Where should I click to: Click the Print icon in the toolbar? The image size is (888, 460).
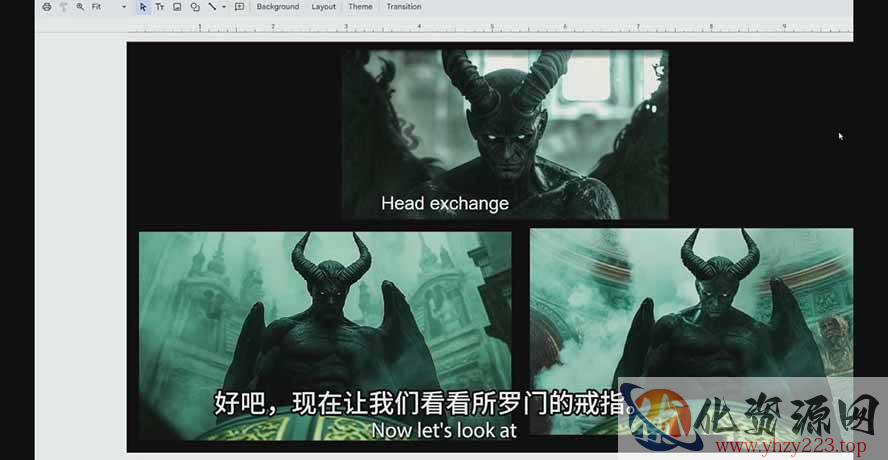point(47,7)
